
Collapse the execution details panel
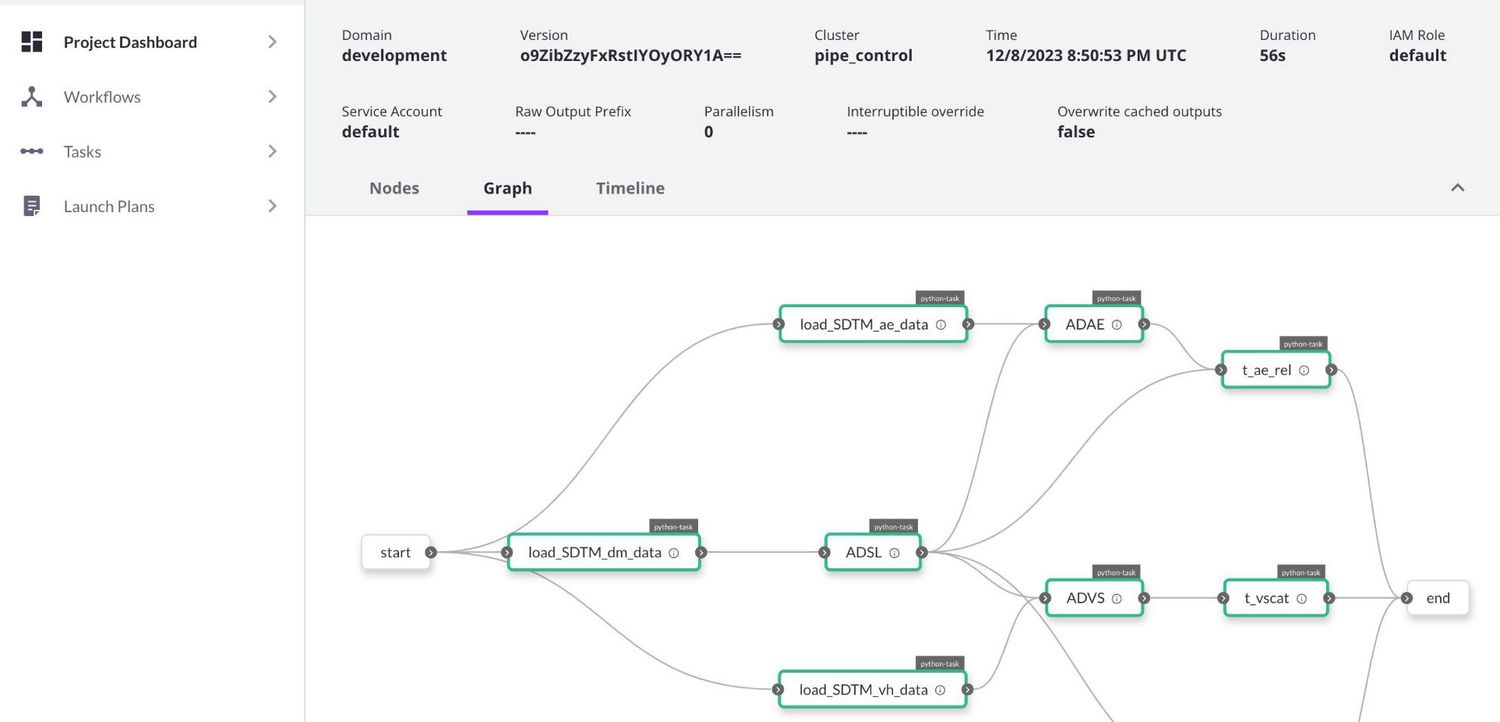click(1457, 187)
